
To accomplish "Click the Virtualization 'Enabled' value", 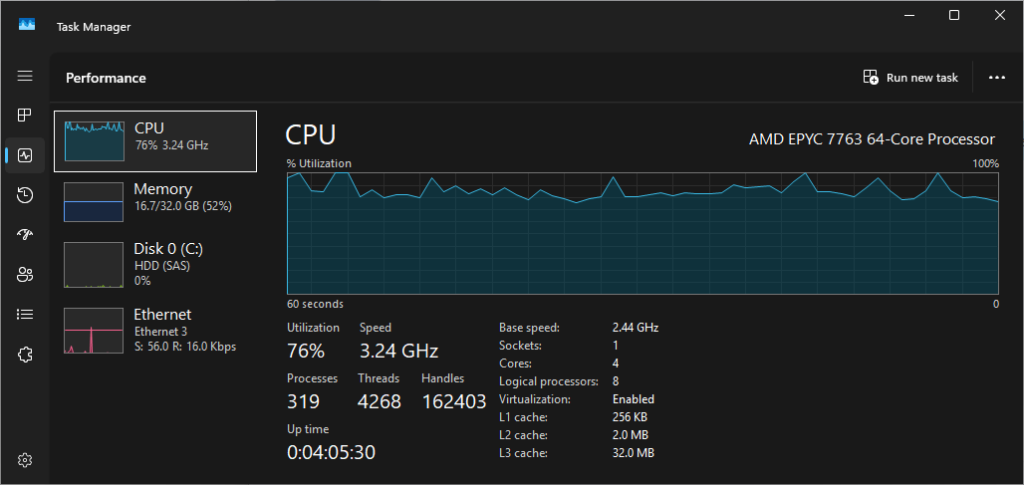I will (633, 399).
